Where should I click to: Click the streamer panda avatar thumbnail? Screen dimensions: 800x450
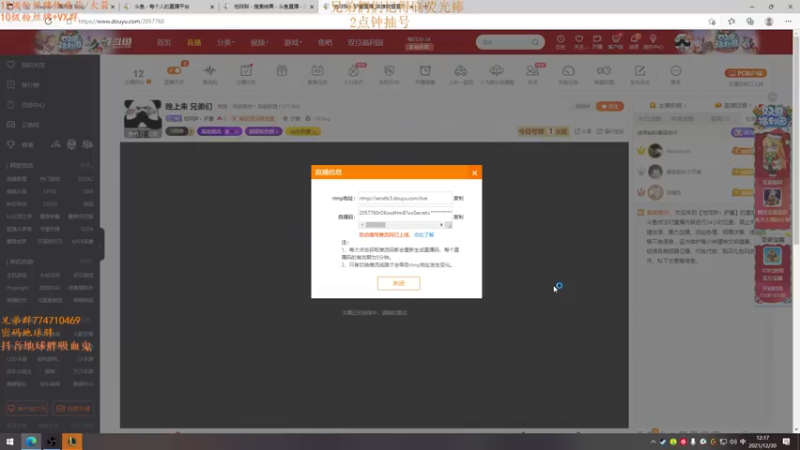pos(142,118)
